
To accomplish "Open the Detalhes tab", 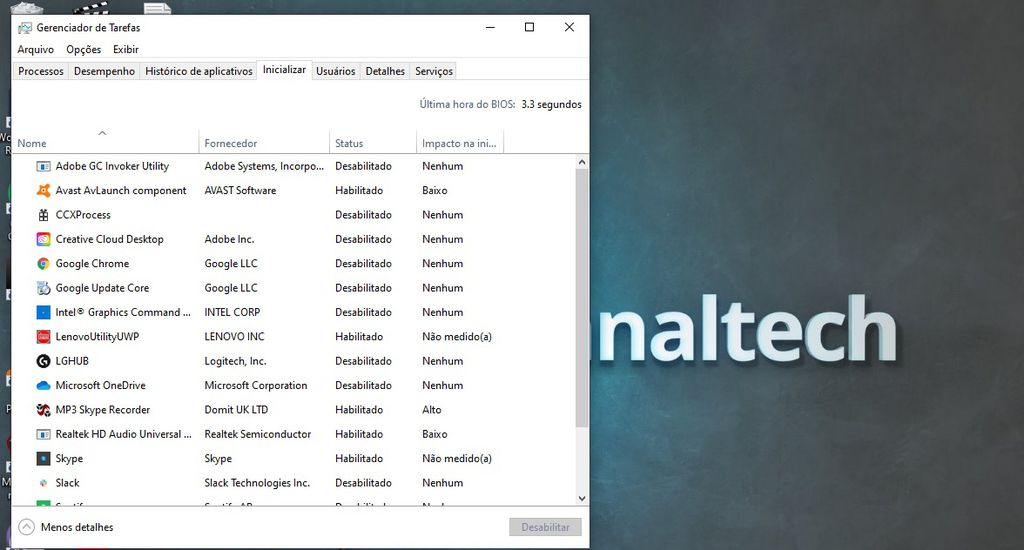I will 385,71.
